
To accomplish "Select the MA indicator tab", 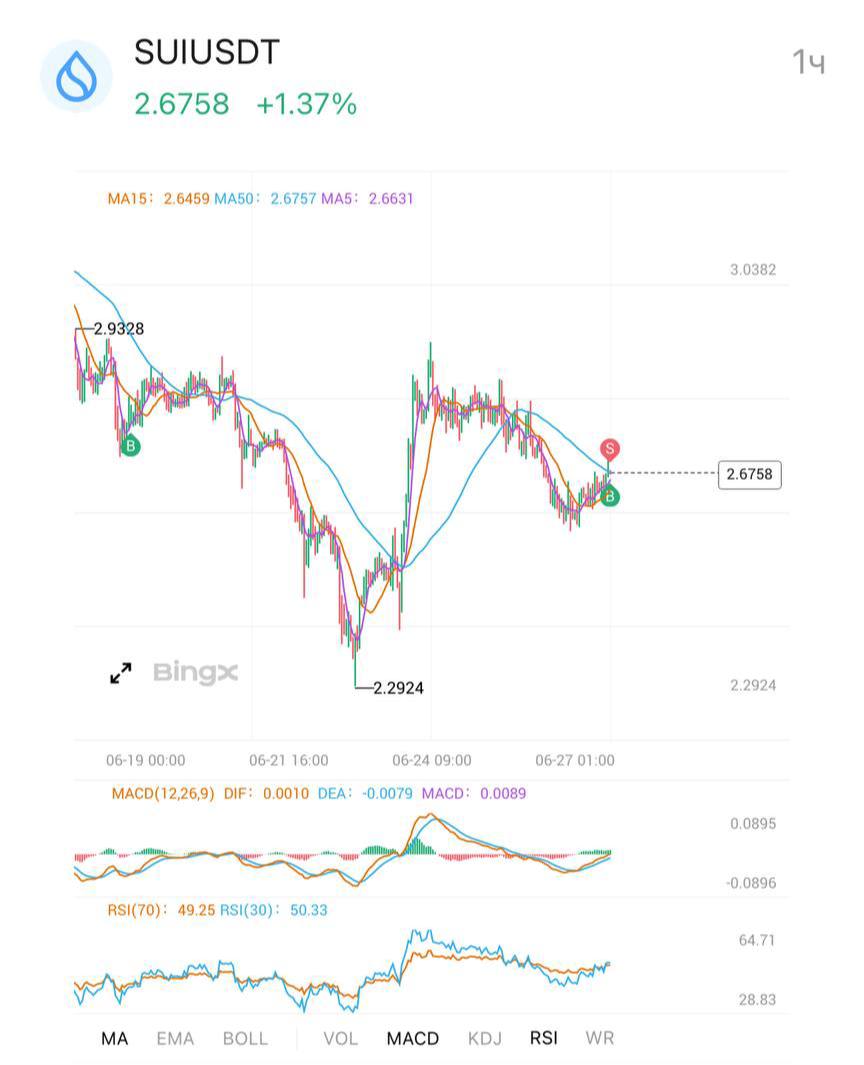I will click(x=114, y=1039).
